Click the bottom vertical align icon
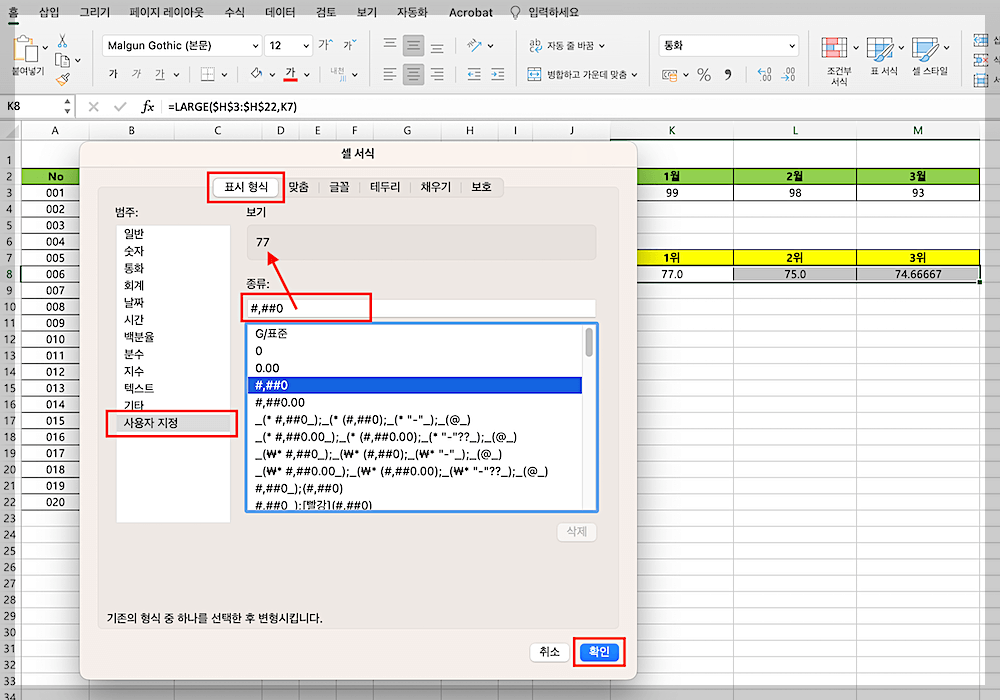Screen dimensions: 1000x700 coord(437,46)
